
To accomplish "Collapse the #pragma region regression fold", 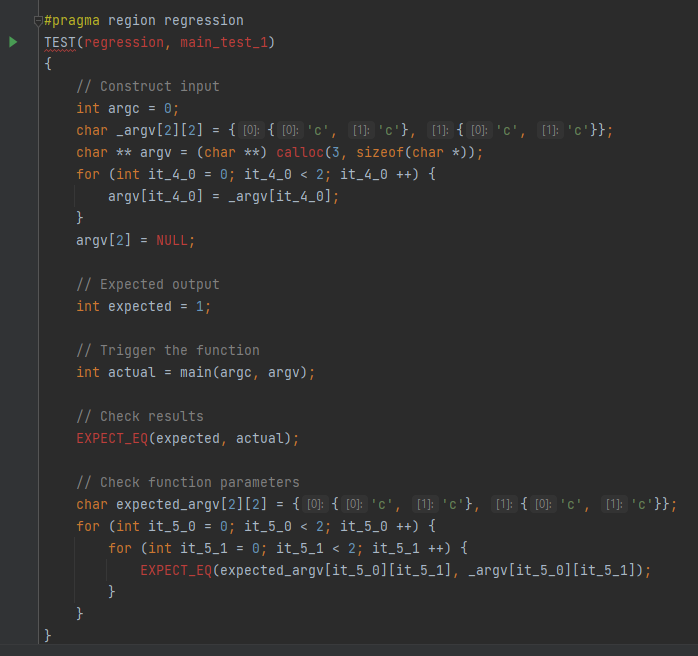I will click(x=38, y=20).
